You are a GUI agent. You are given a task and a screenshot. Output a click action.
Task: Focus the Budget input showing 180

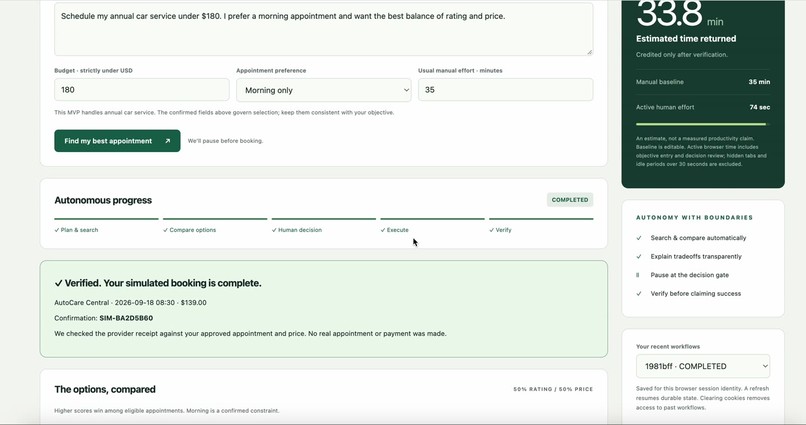point(141,89)
